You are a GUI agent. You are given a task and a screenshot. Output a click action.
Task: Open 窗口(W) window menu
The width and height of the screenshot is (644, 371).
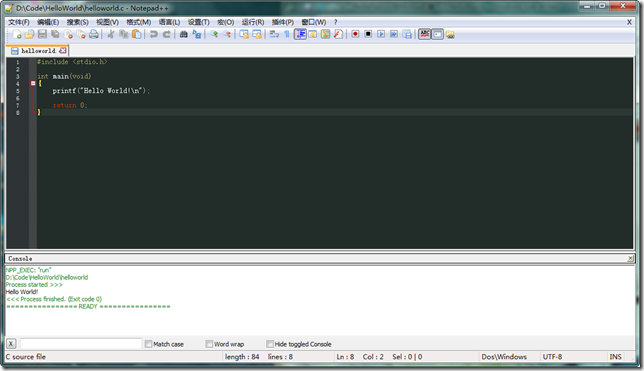[314, 22]
